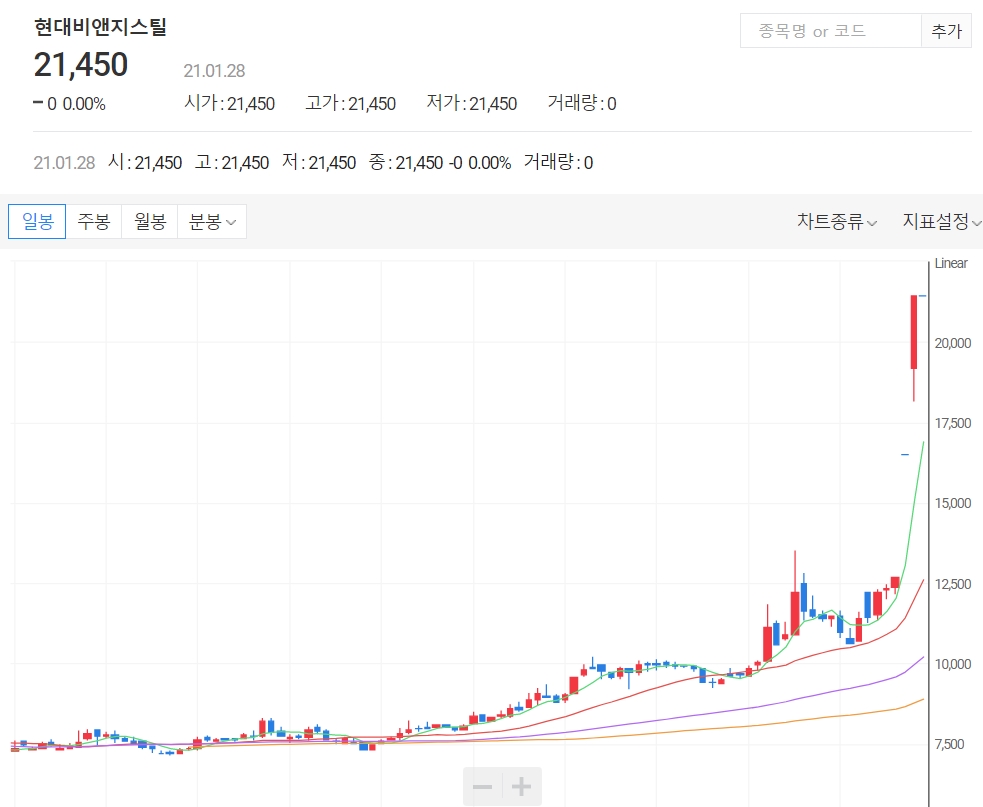The width and height of the screenshot is (983, 807).
Task: Open the 분봉 minute chart dropdown
Action: coord(212,221)
